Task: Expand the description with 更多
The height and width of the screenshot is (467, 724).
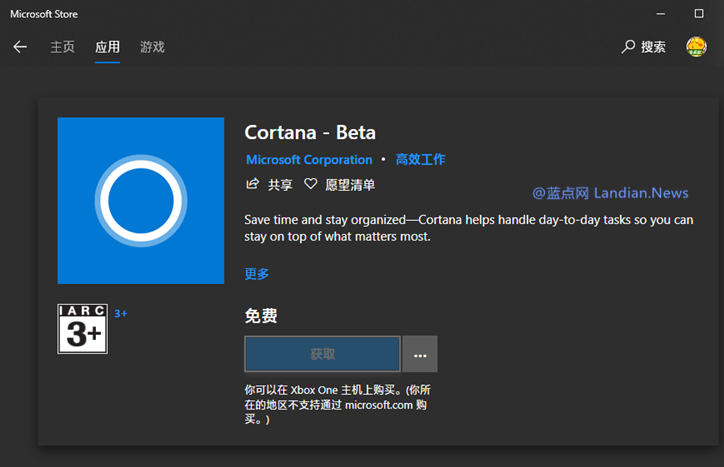Action: click(257, 274)
